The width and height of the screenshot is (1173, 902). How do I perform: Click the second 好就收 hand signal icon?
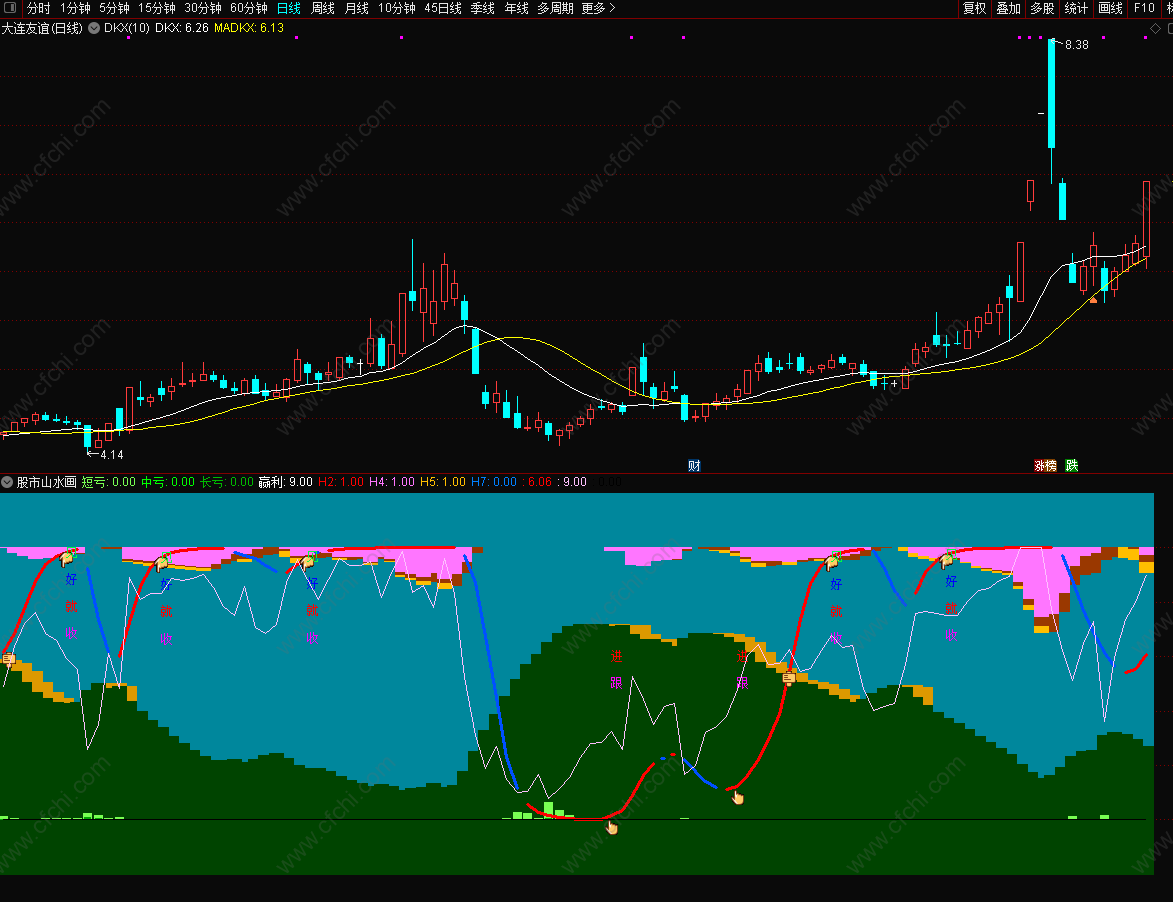point(163,561)
